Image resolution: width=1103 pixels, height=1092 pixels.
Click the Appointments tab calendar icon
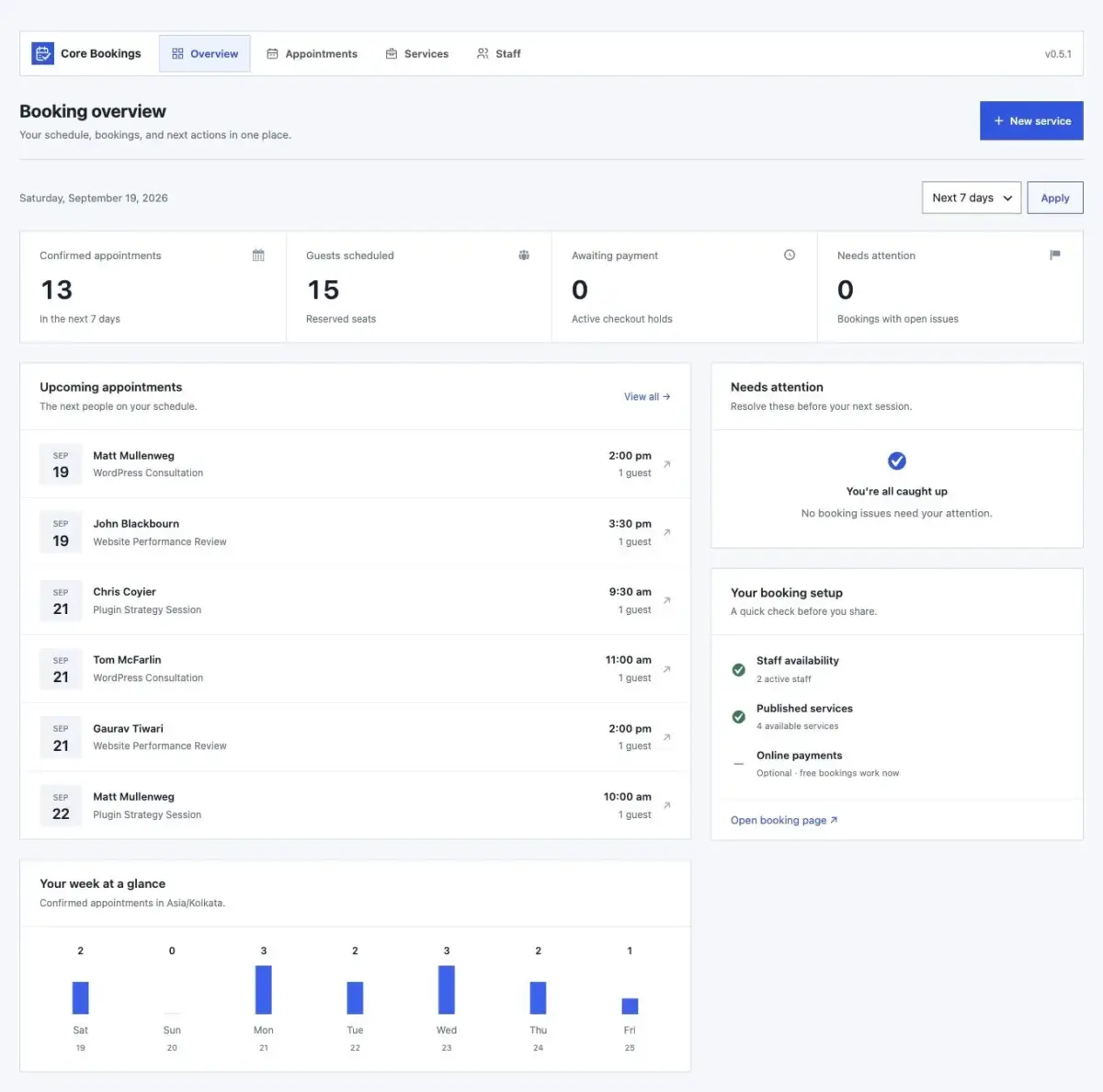[272, 53]
